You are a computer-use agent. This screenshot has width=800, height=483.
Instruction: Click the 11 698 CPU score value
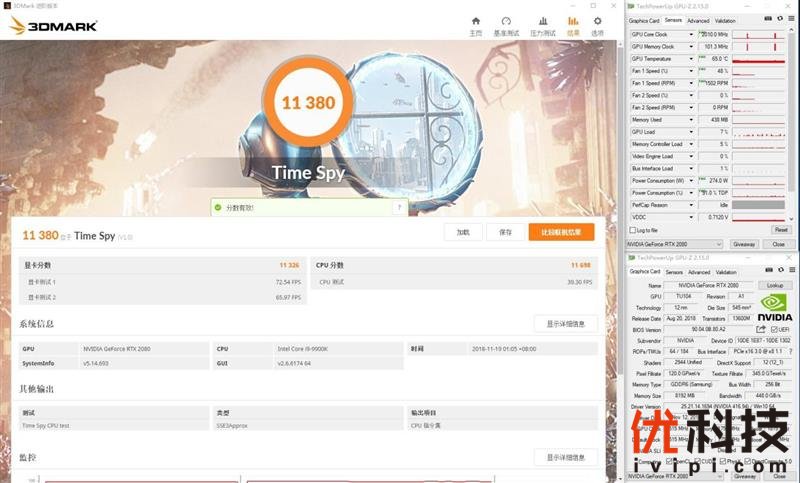[581, 265]
